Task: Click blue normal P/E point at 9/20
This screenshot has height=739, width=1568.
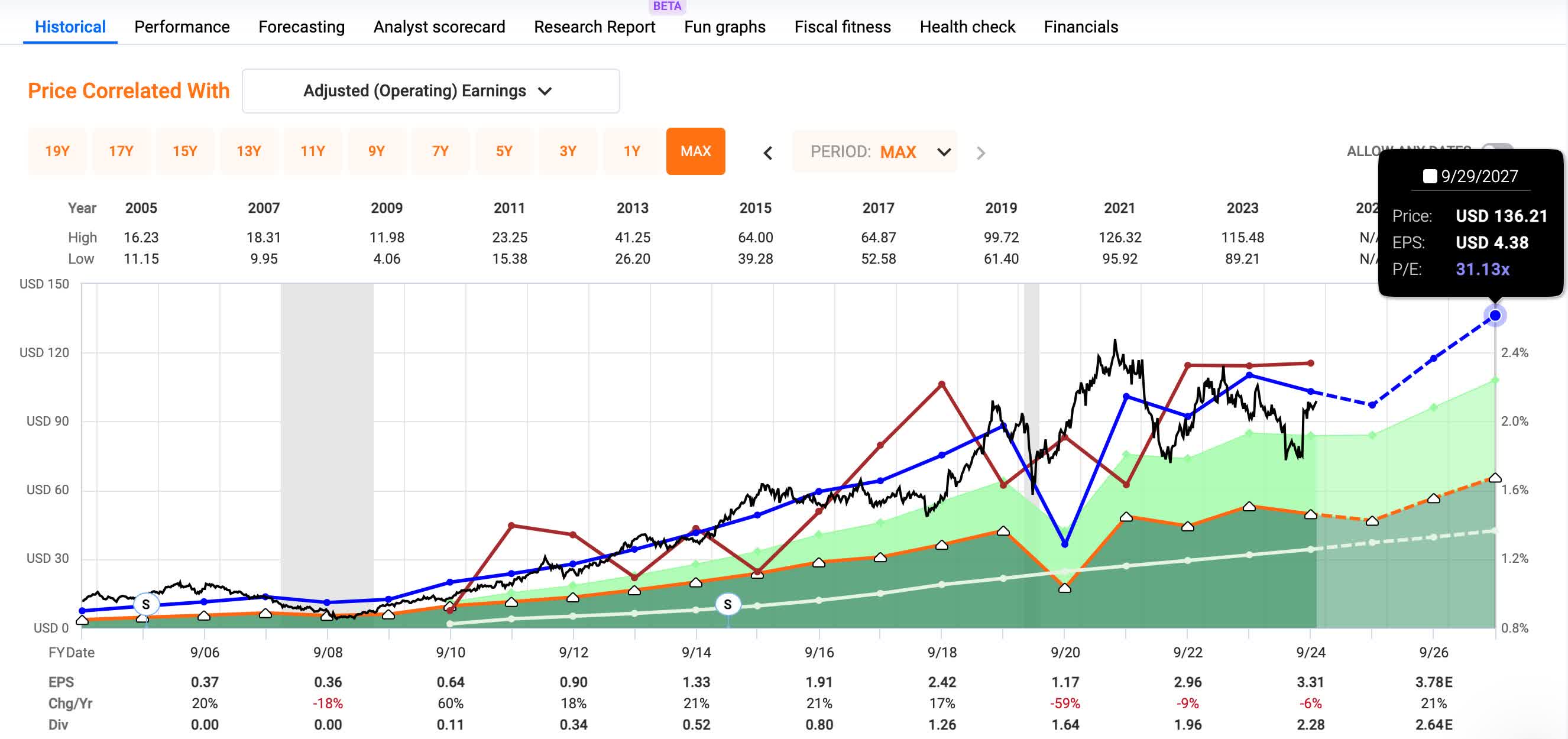Action: pos(1065,543)
